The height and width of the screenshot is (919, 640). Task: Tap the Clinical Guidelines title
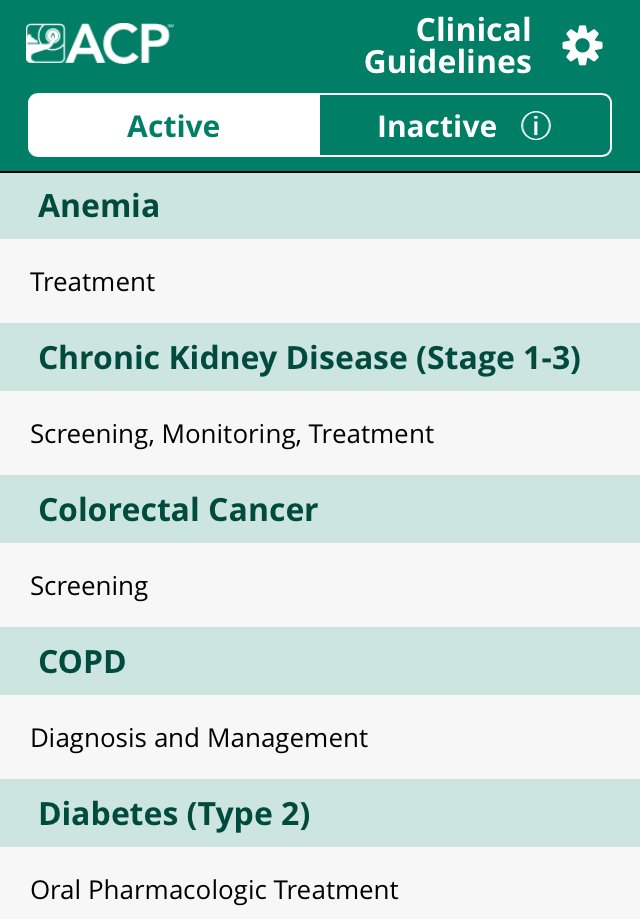(448, 45)
